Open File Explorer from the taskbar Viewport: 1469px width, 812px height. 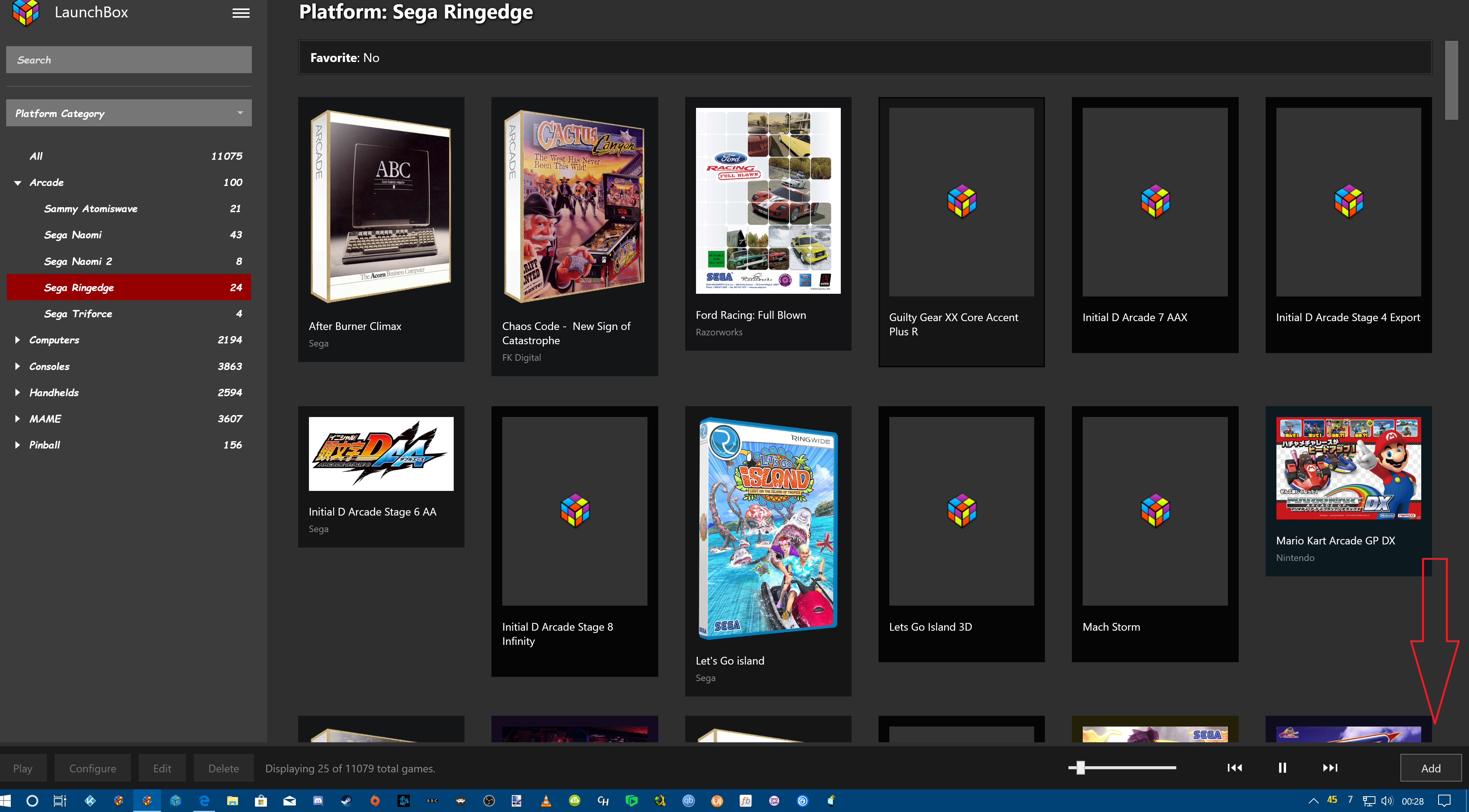point(232,800)
